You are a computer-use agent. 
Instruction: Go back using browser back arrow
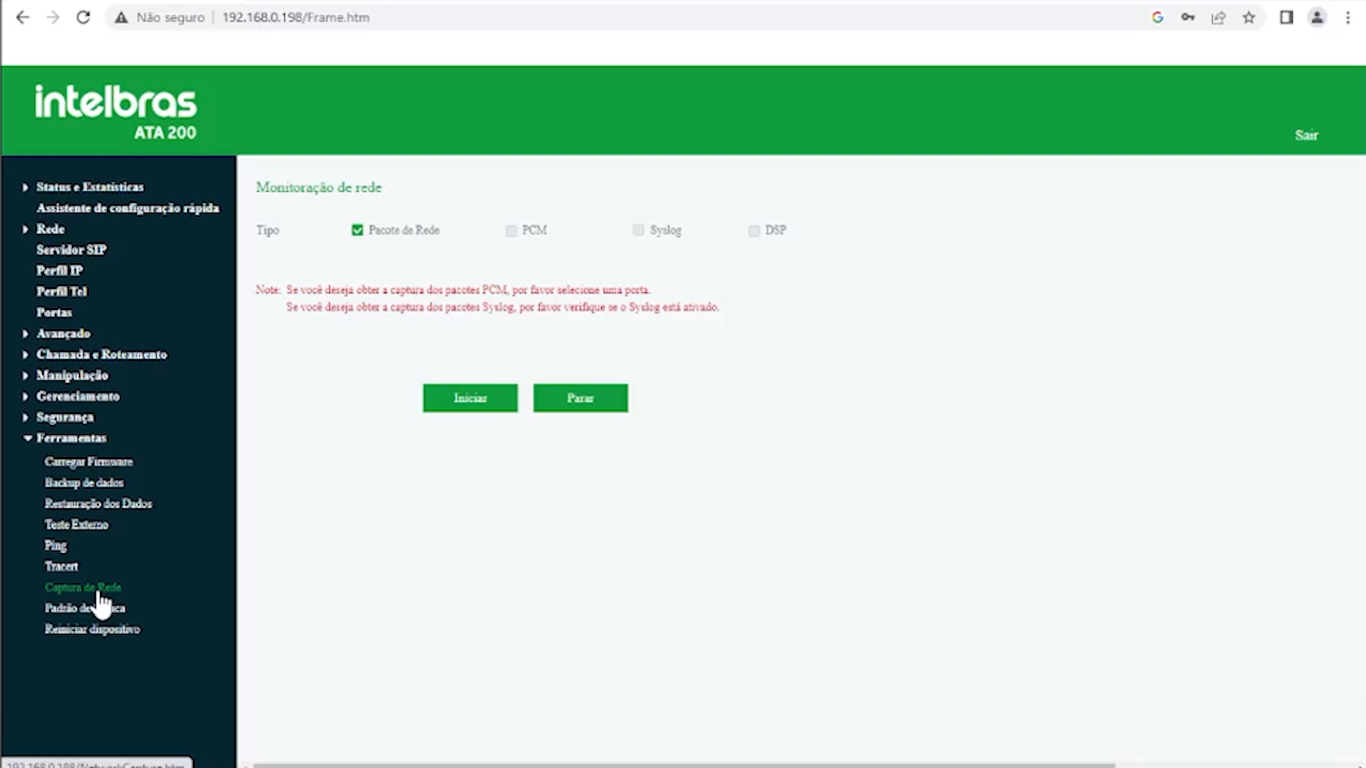[23, 17]
